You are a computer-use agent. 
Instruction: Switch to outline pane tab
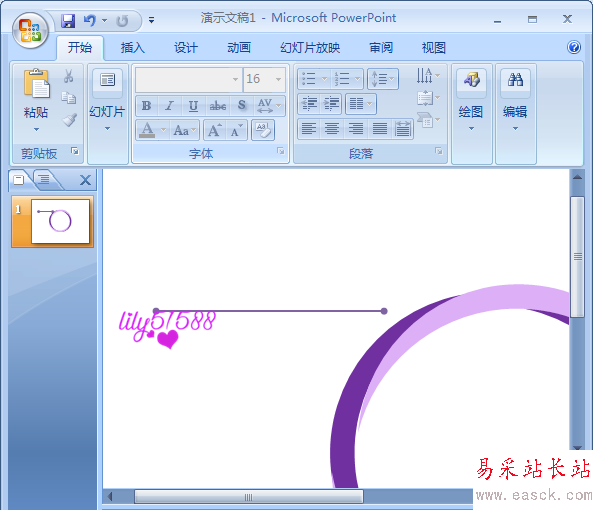click(x=44, y=179)
